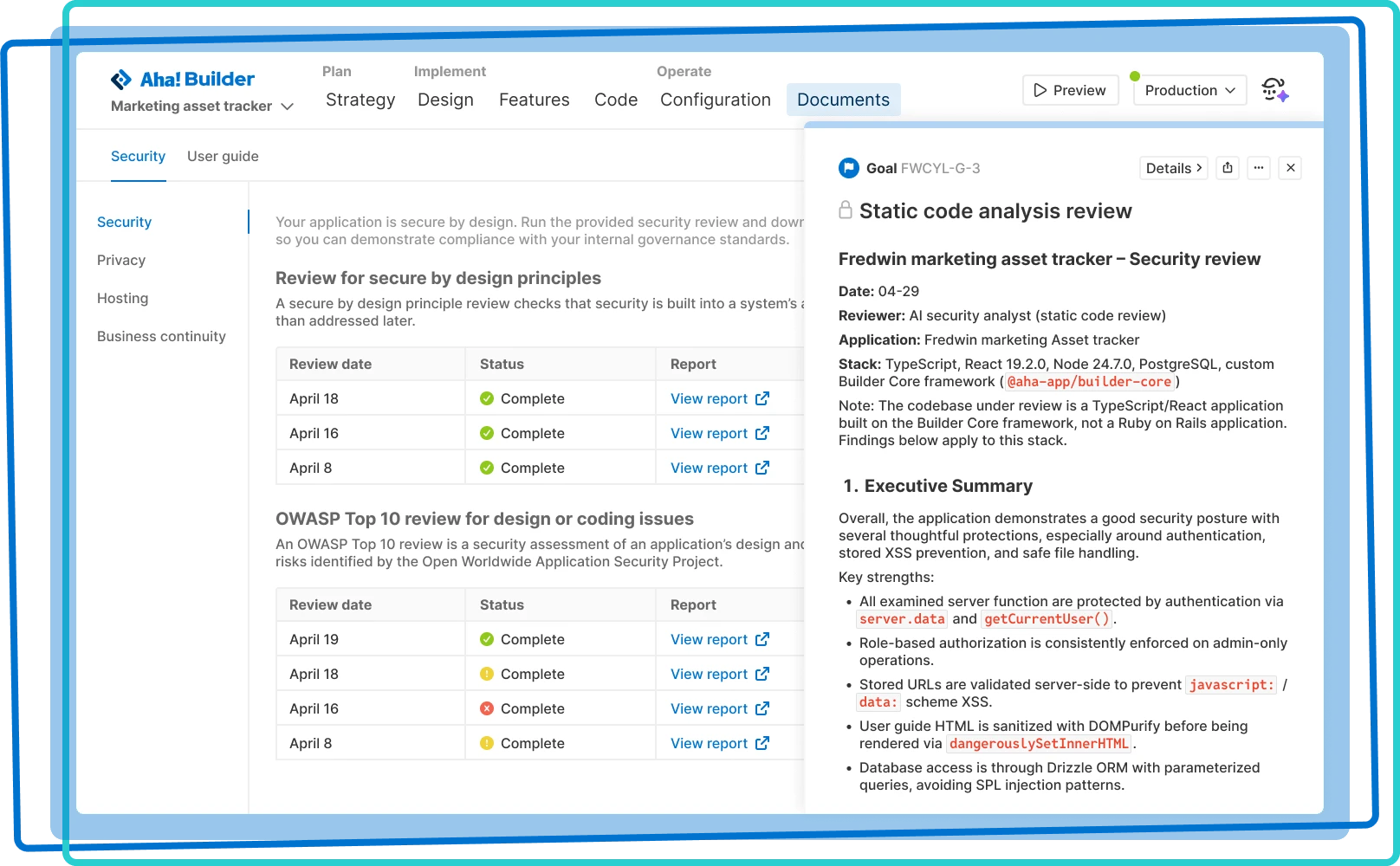Click external link icon for OWASP April 8
This screenshot has width=1400, height=866.
pos(762,743)
